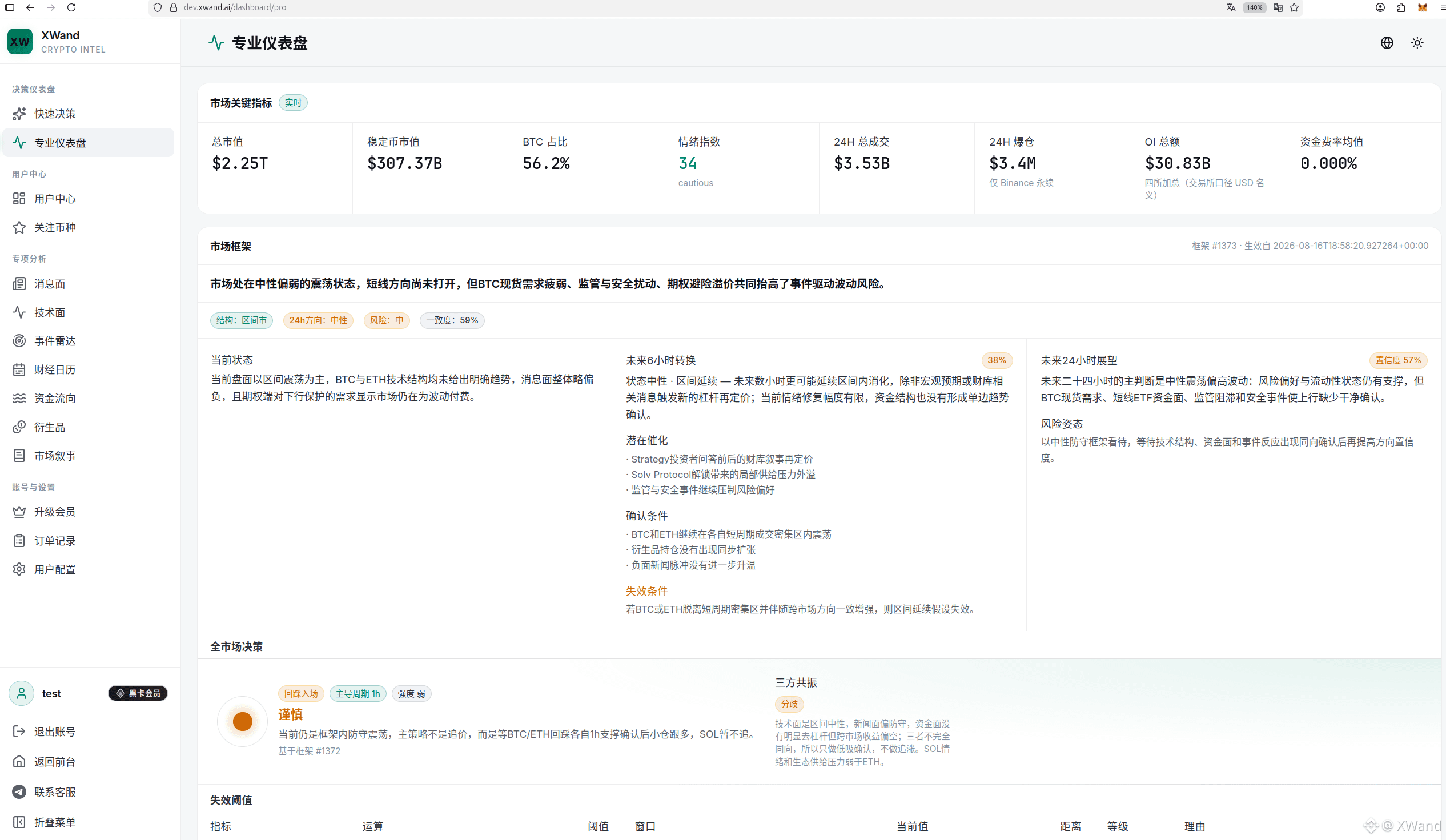This screenshot has width=1446, height=840.
Task: Click 等级 column header
Action: (1118, 826)
